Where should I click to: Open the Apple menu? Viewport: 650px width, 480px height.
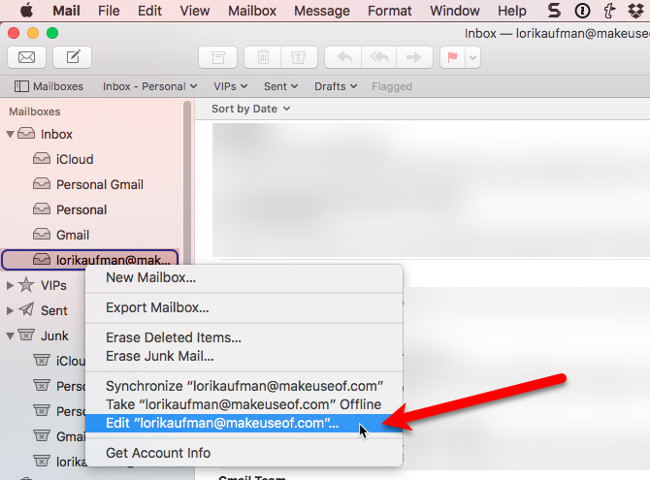(27, 10)
